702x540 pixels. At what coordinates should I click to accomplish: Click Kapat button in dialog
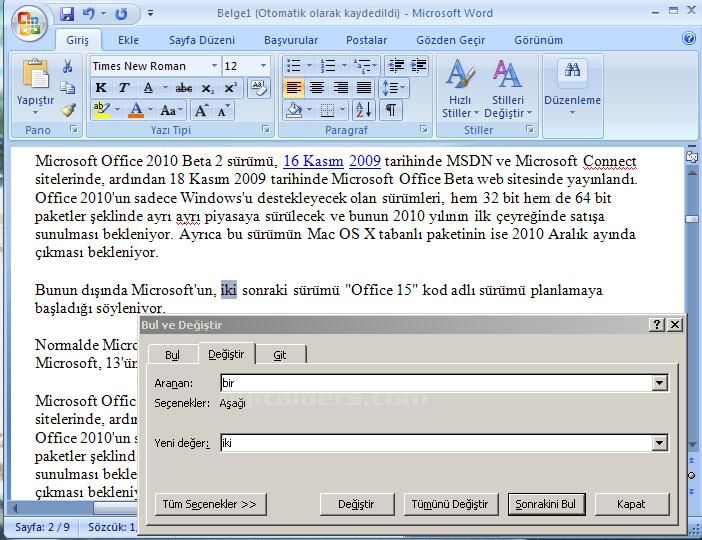point(631,504)
